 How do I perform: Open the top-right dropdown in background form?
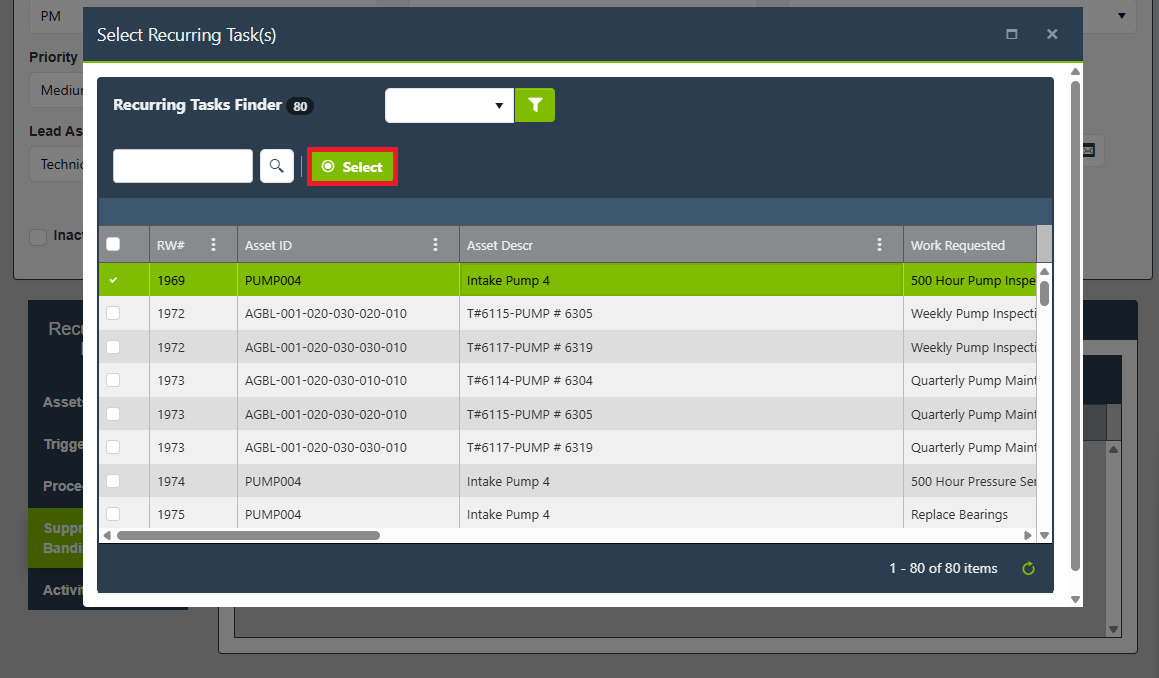coord(1121,16)
